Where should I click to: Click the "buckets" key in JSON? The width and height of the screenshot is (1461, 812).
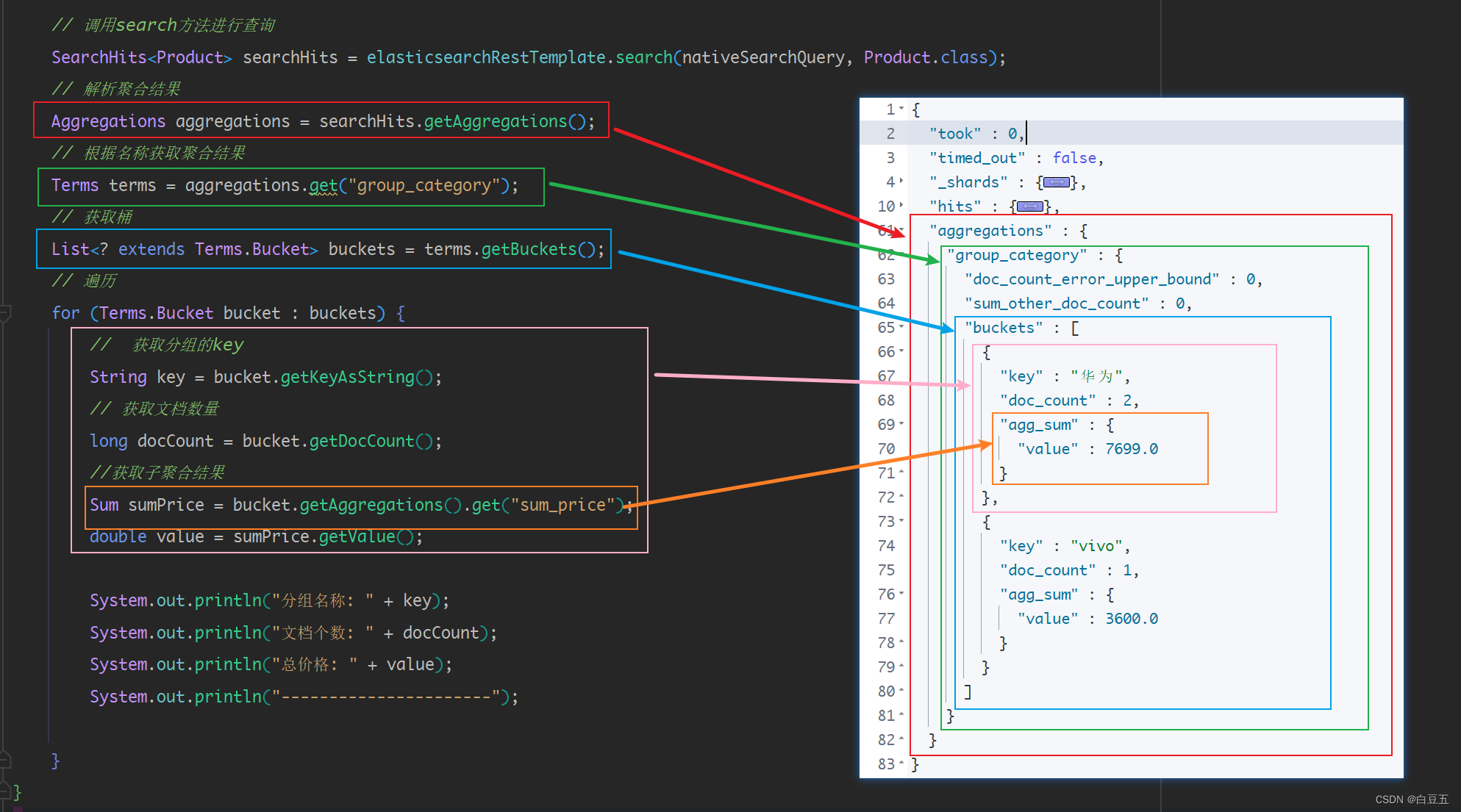click(x=1004, y=328)
